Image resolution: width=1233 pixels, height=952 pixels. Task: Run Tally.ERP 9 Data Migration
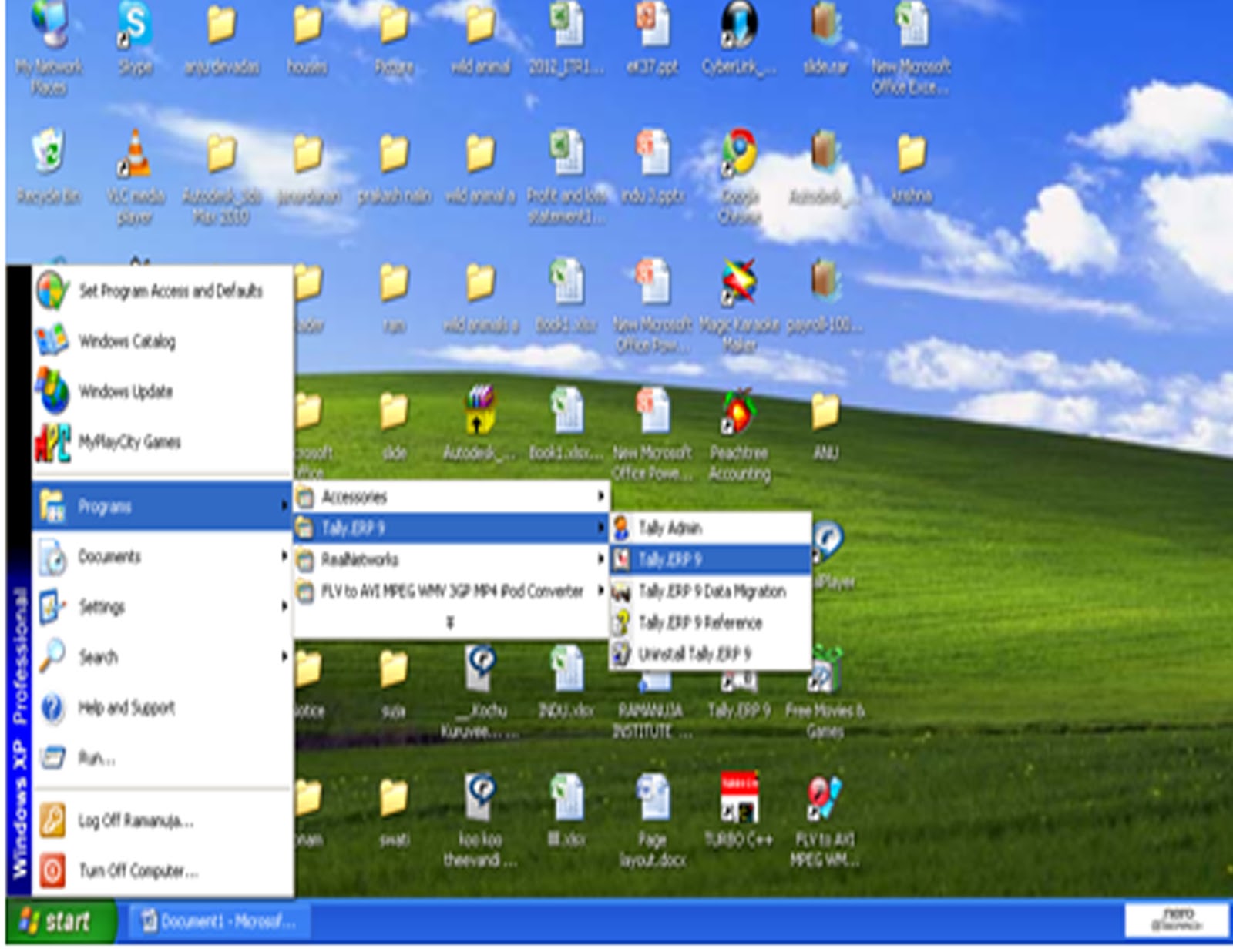coord(713,592)
